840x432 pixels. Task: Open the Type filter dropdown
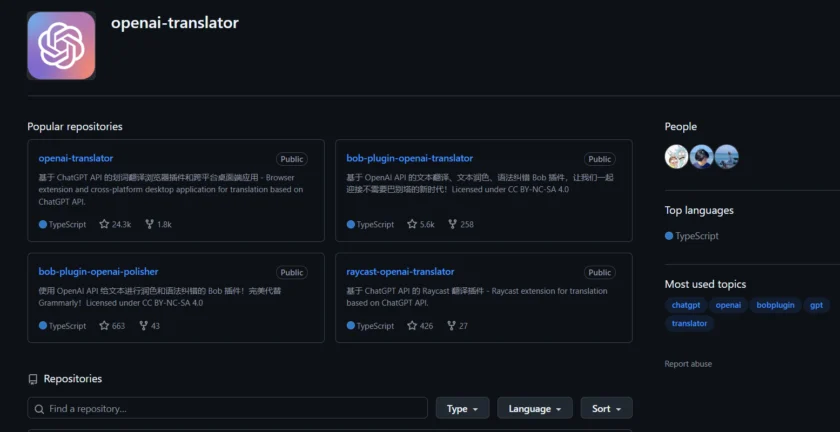click(462, 408)
